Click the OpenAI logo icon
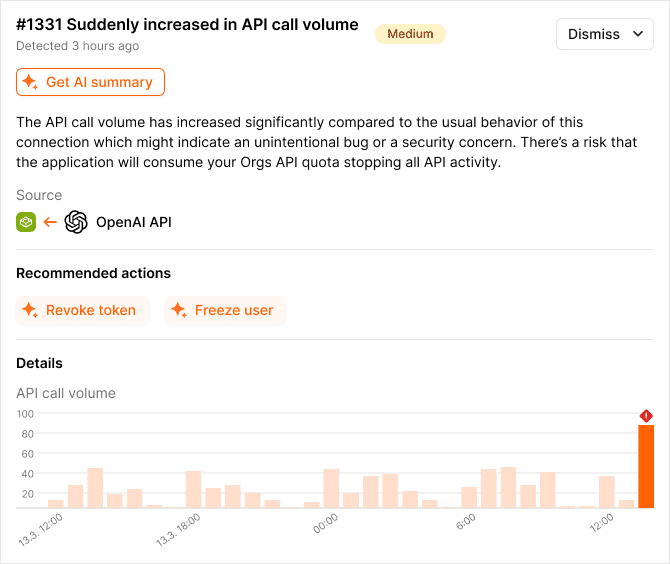 click(76, 222)
